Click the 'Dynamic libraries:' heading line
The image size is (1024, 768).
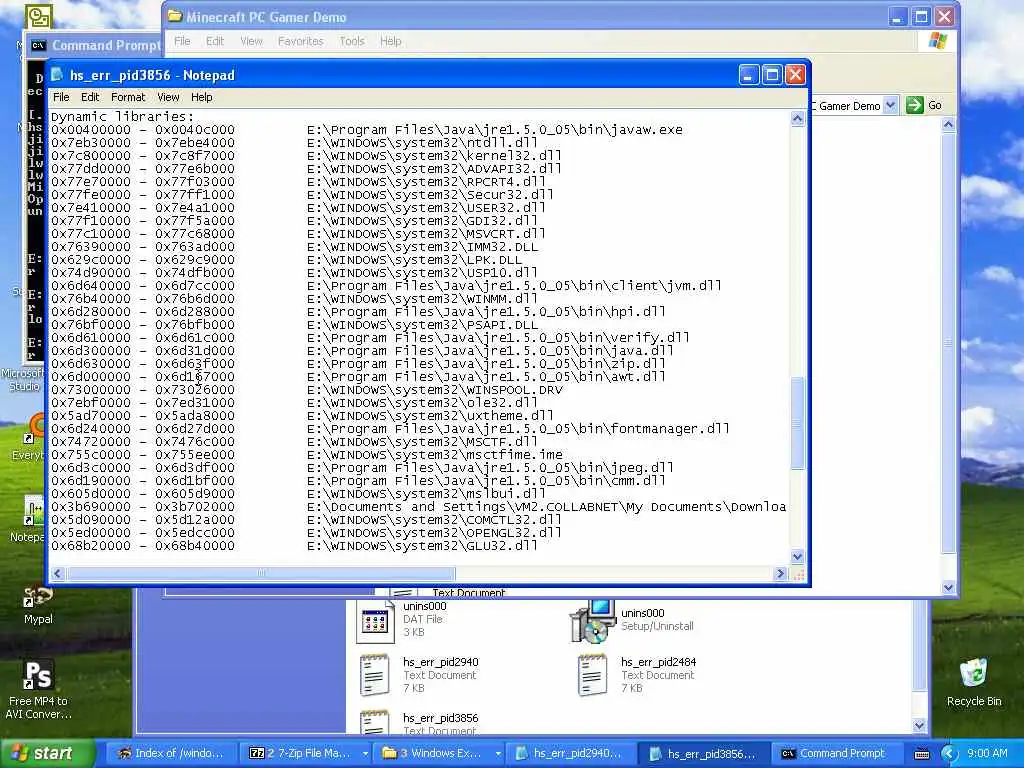click(x=123, y=117)
